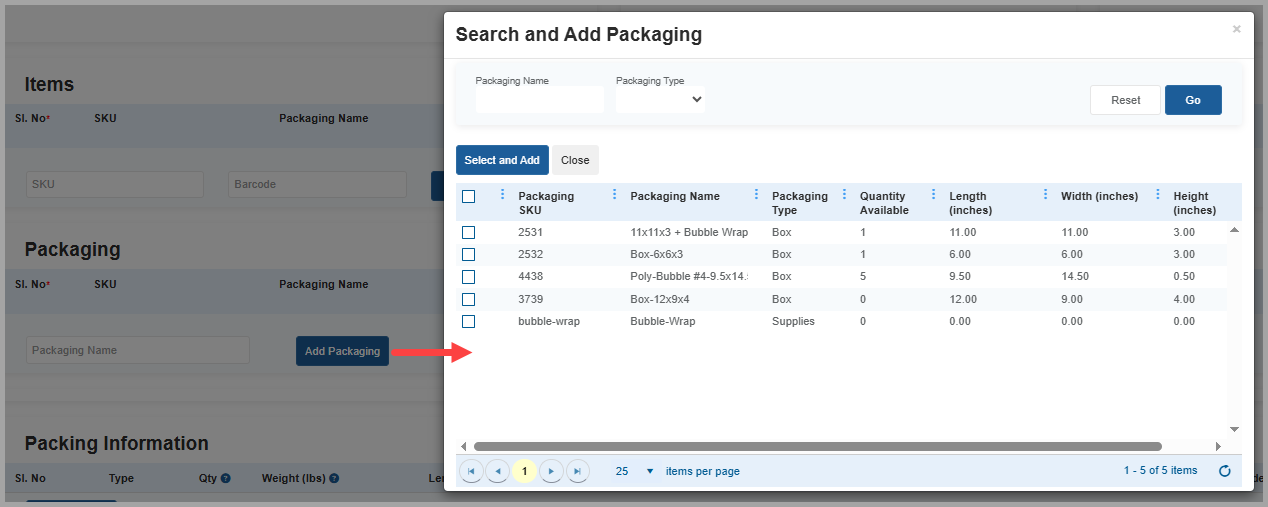Go to previous page of grid
1268x507 pixels.
497,471
